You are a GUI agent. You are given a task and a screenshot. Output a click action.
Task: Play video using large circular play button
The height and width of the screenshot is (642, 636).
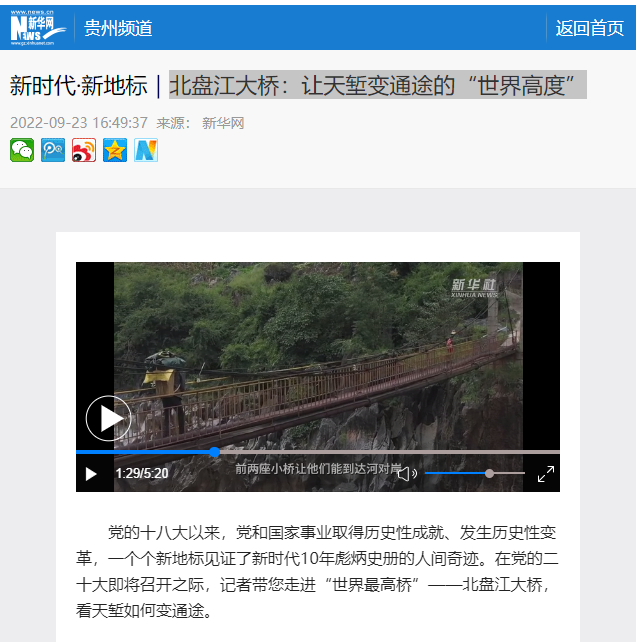(109, 418)
